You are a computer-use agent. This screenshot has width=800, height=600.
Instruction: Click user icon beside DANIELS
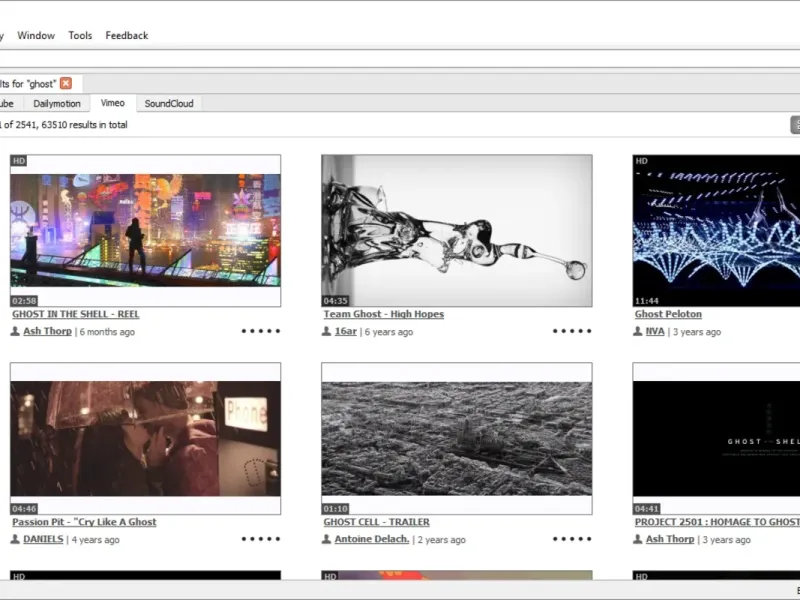coord(15,539)
